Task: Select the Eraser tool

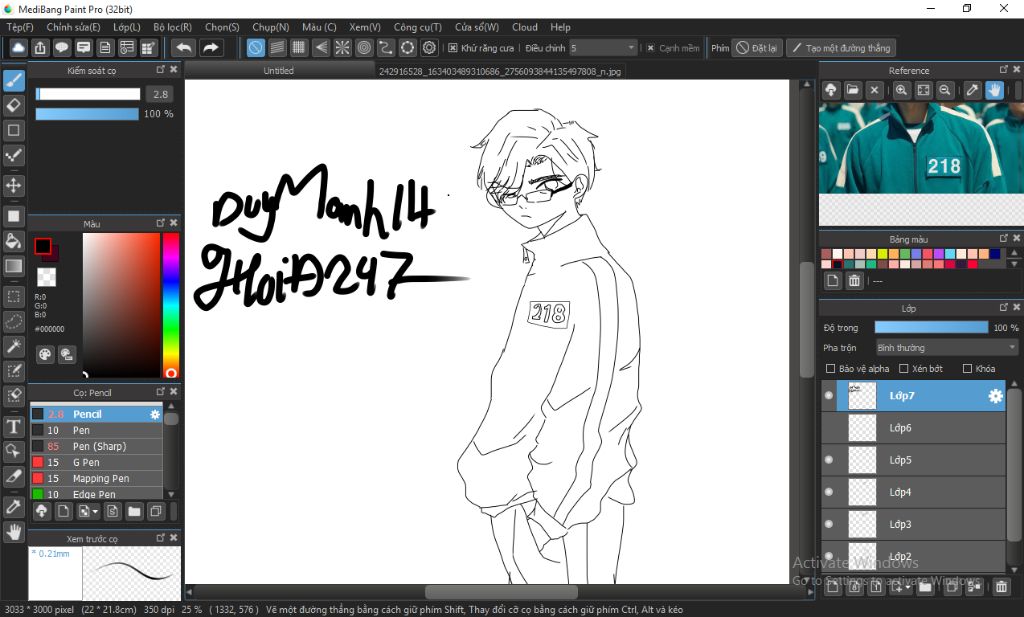Action: 14,105
